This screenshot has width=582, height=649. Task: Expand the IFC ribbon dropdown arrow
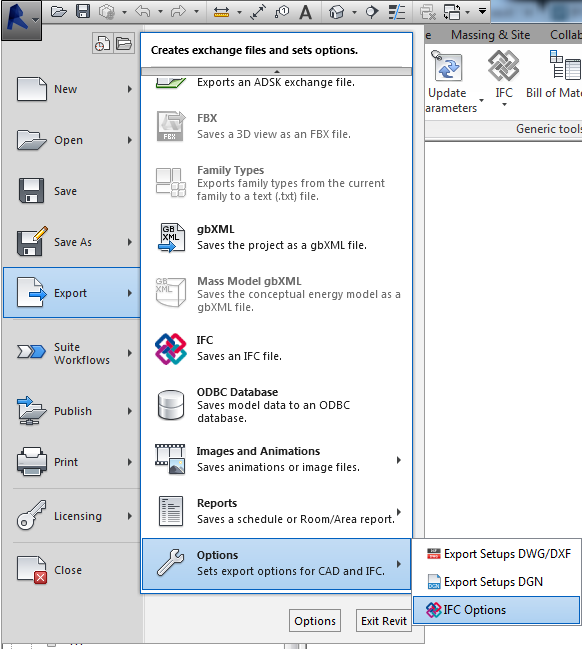click(504, 105)
